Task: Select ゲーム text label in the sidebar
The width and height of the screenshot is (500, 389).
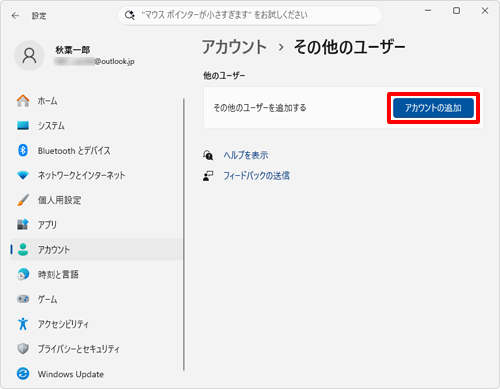Action: [x=47, y=299]
